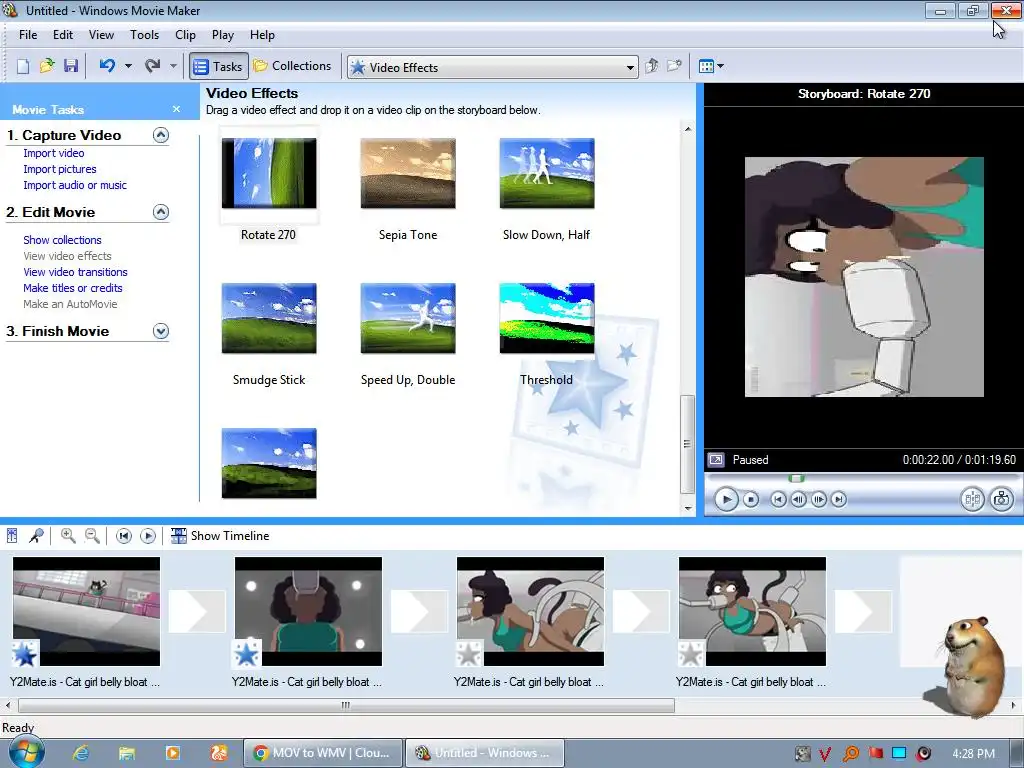The image size is (1024, 768).
Task: Select the Speed Up, Double effect
Action: 408,318
